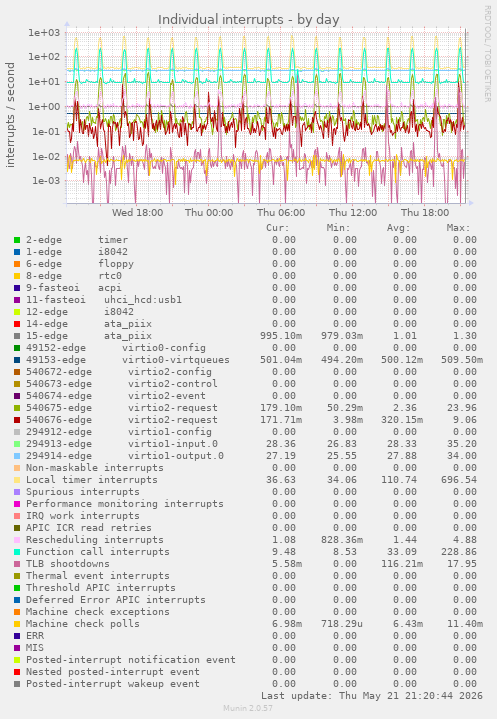This screenshot has width=497, height=719.
Task: Click the Last update timestamp text
Action: pyautogui.click(x=372, y=696)
